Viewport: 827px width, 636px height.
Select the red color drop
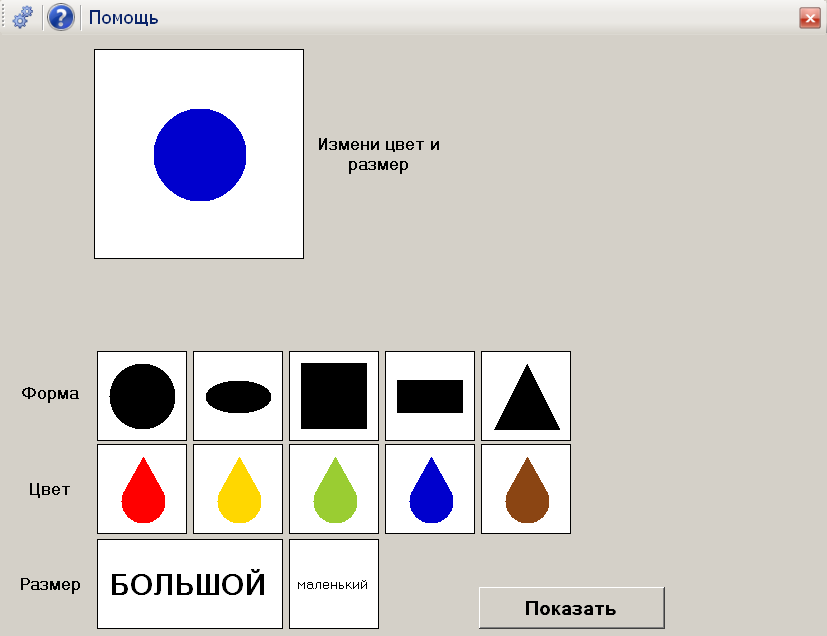pos(141,489)
